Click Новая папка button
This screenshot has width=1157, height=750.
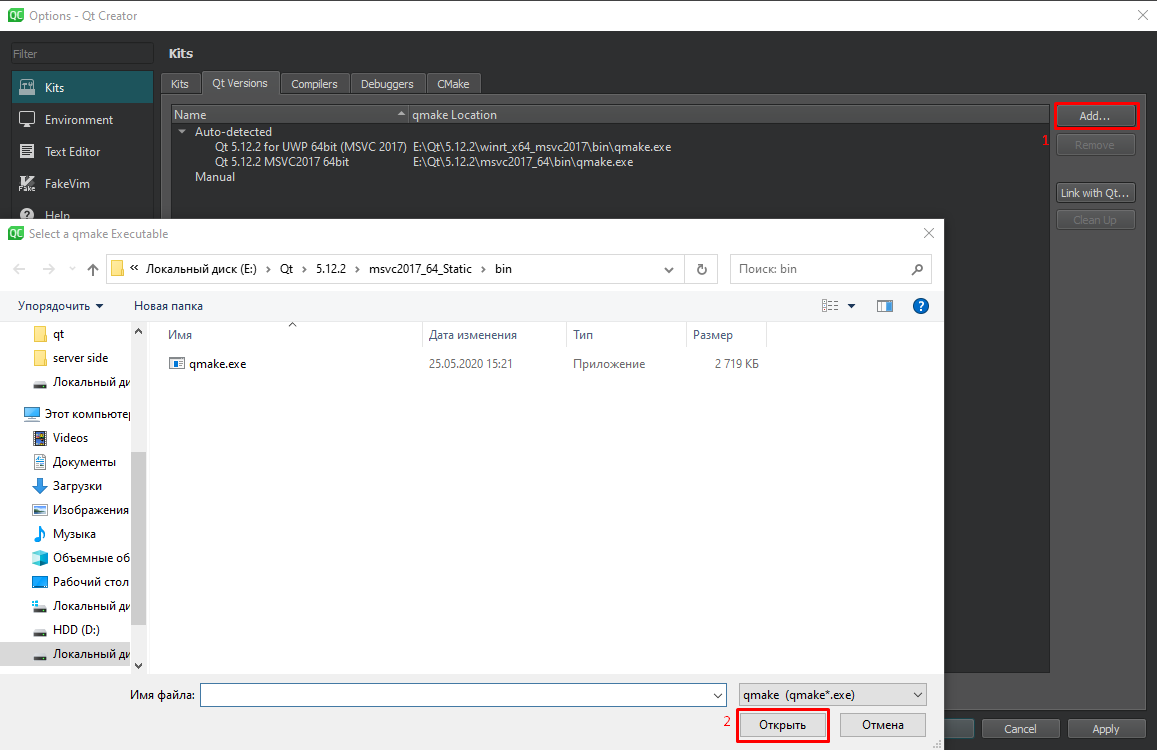(x=168, y=306)
